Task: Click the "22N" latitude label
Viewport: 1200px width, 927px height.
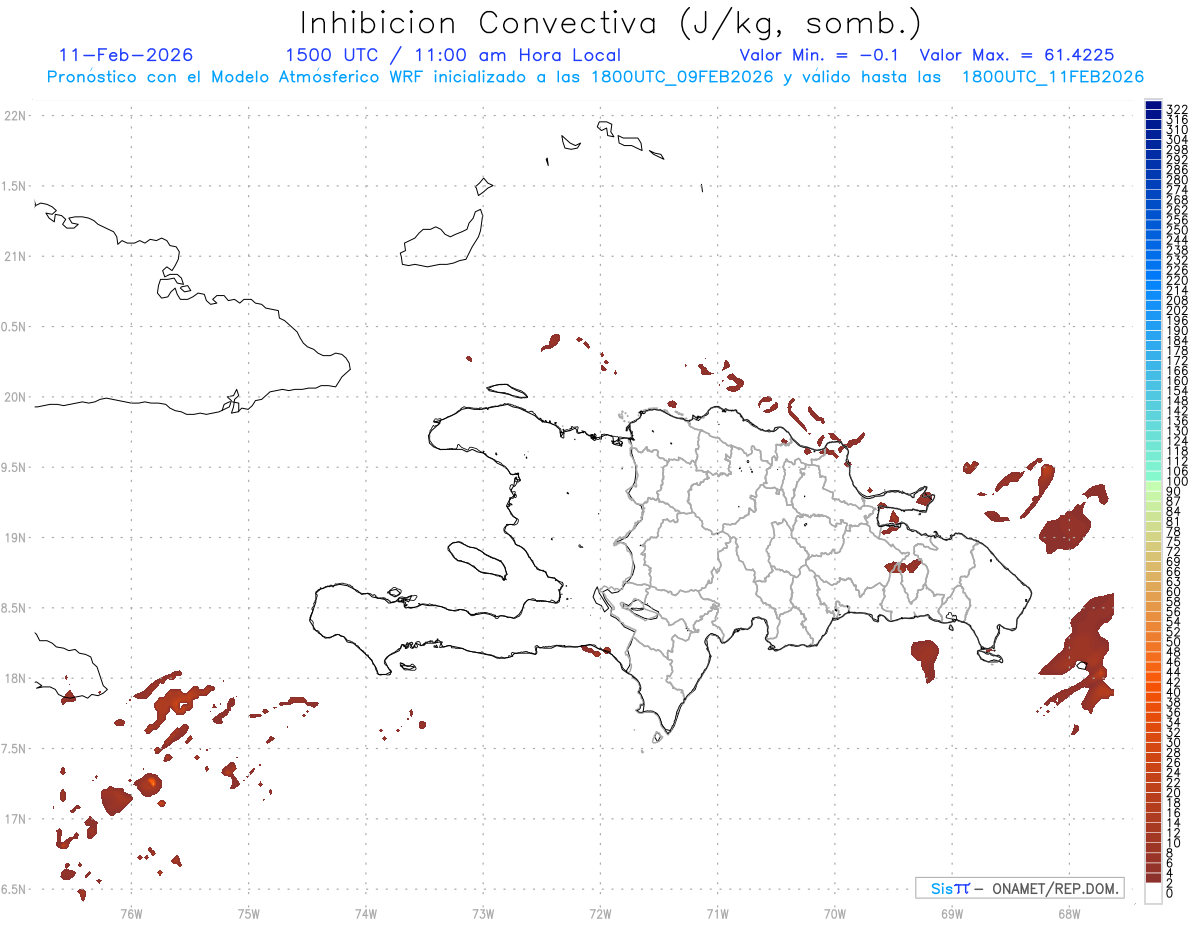Action: [14, 116]
